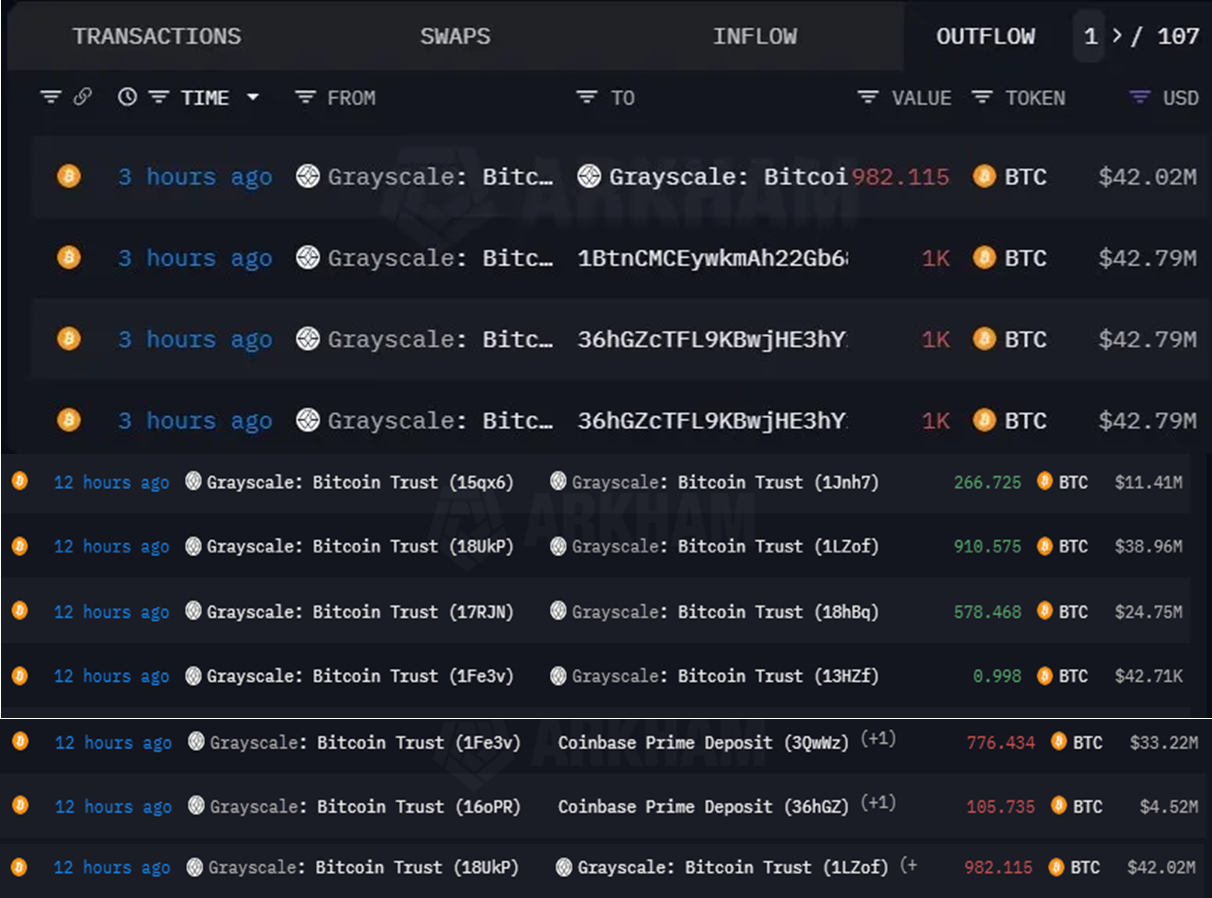Click the leftmost filter icon in header
The image size is (1212, 898).
[x=50, y=97]
